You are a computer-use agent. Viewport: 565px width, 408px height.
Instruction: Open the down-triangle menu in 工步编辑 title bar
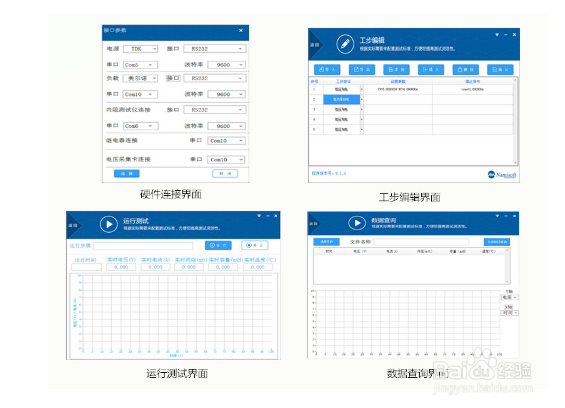click(497, 35)
